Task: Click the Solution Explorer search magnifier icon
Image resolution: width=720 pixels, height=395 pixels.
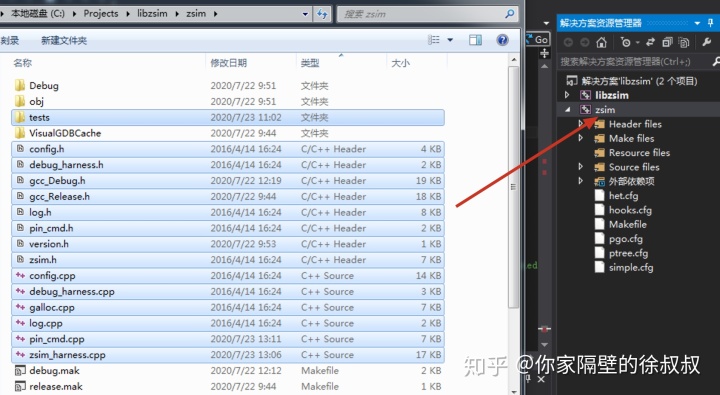Action: coord(716,61)
